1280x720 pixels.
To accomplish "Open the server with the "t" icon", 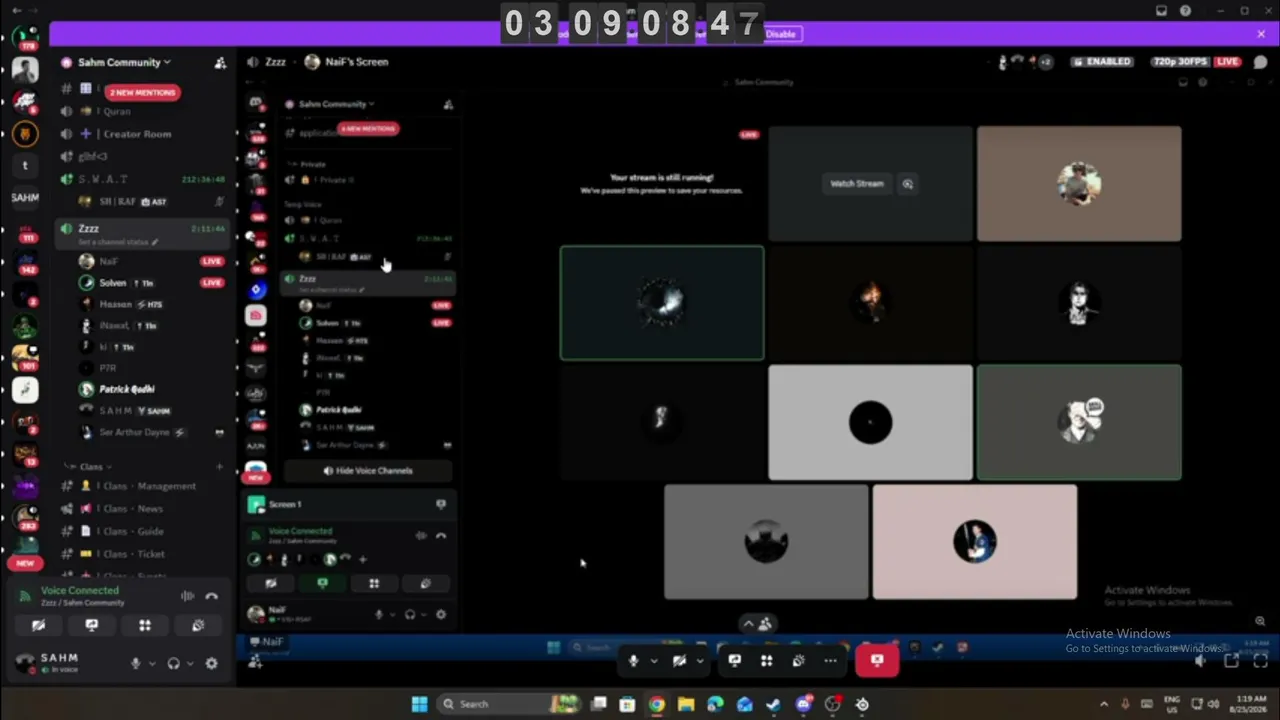I will point(25,166).
